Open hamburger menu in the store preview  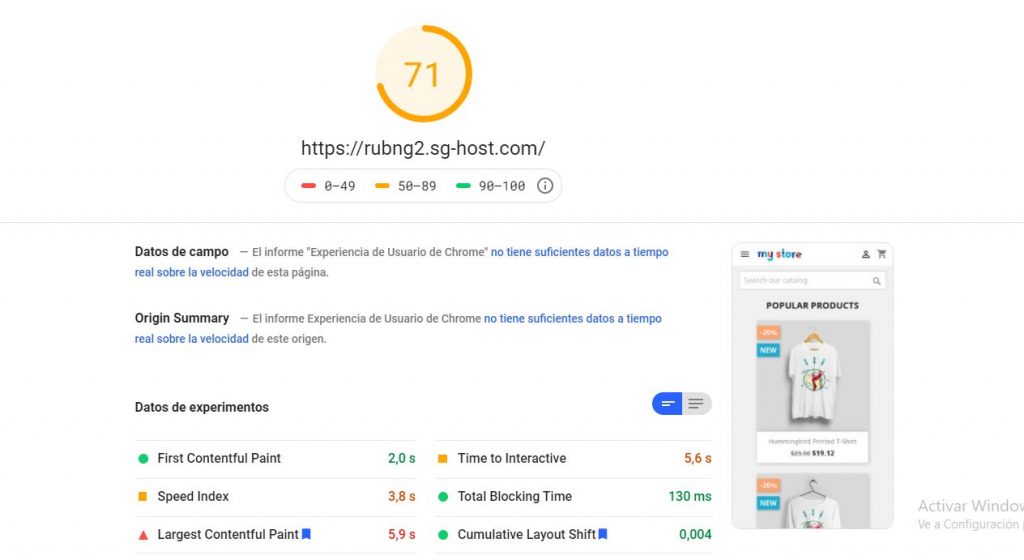coord(744,254)
